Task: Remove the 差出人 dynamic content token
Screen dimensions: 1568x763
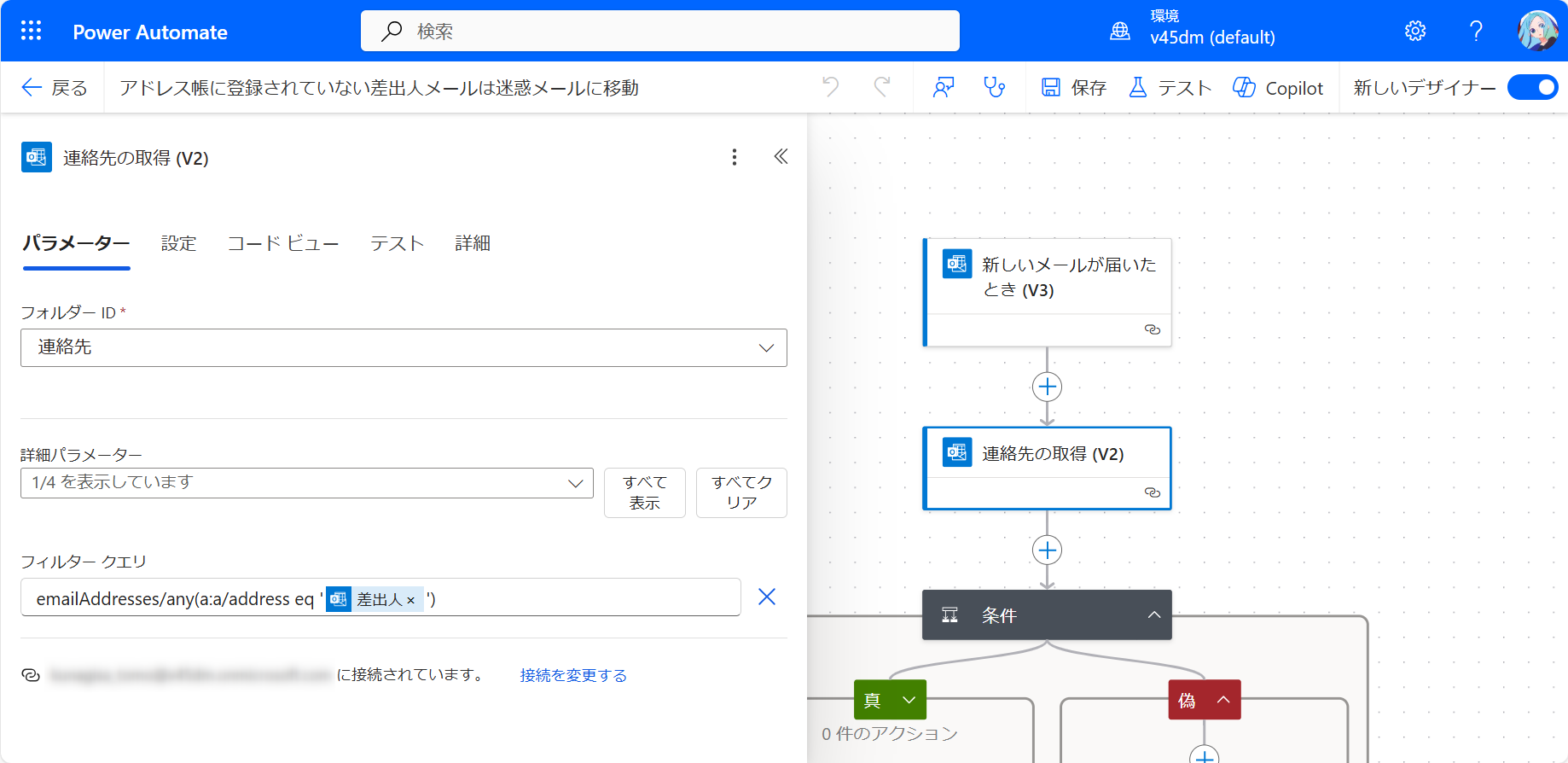Action: [x=410, y=600]
